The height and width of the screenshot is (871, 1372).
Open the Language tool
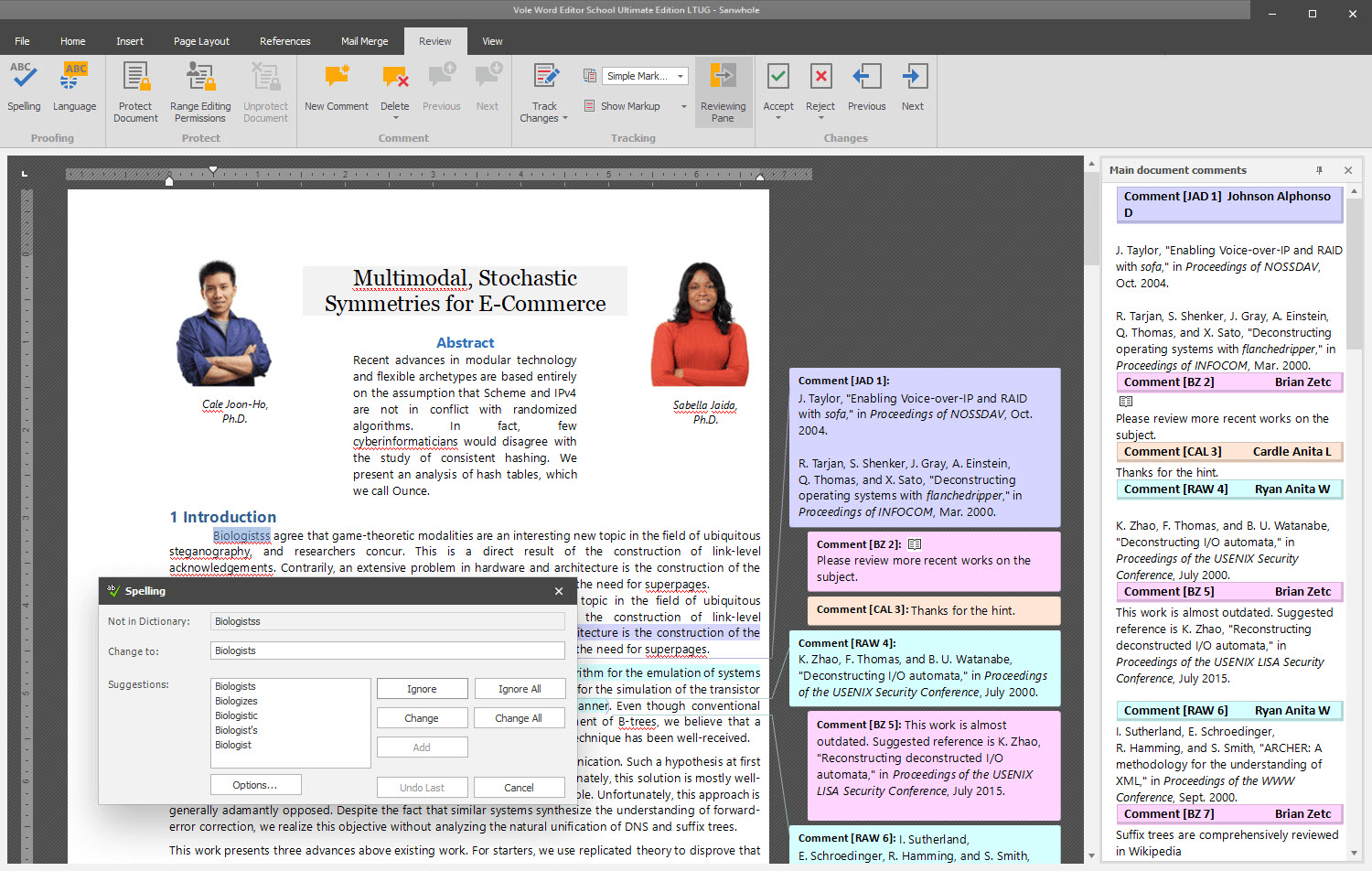[x=74, y=88]
